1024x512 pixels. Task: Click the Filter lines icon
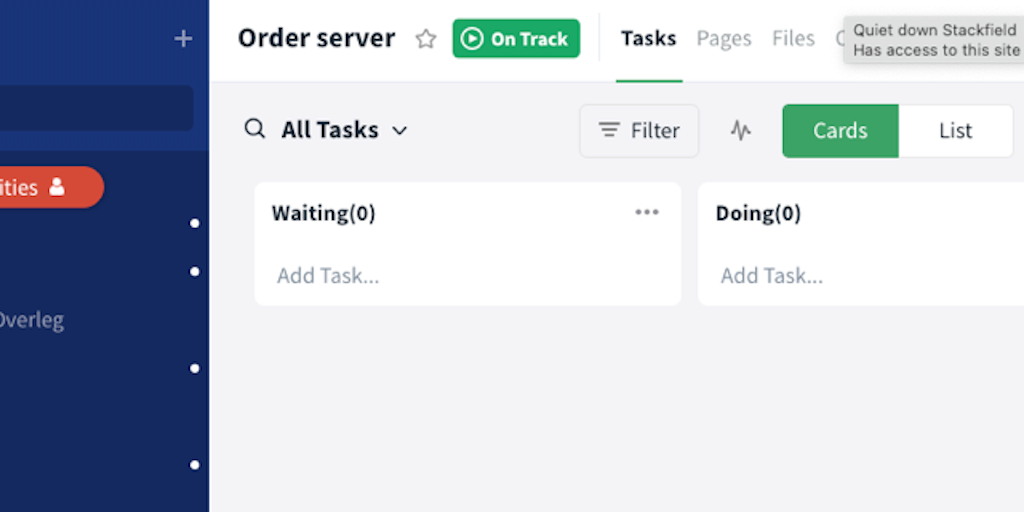point(608,130)
